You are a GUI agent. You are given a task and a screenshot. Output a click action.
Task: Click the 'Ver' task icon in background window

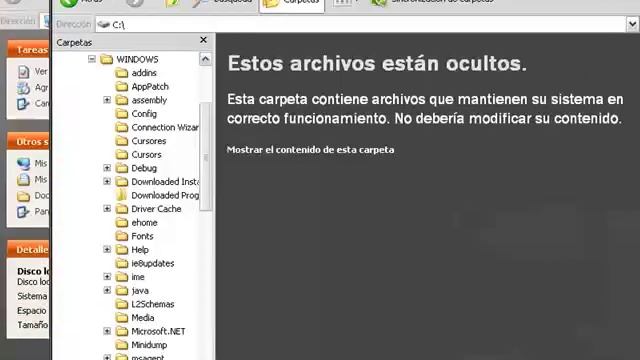[x=23, y=72]
